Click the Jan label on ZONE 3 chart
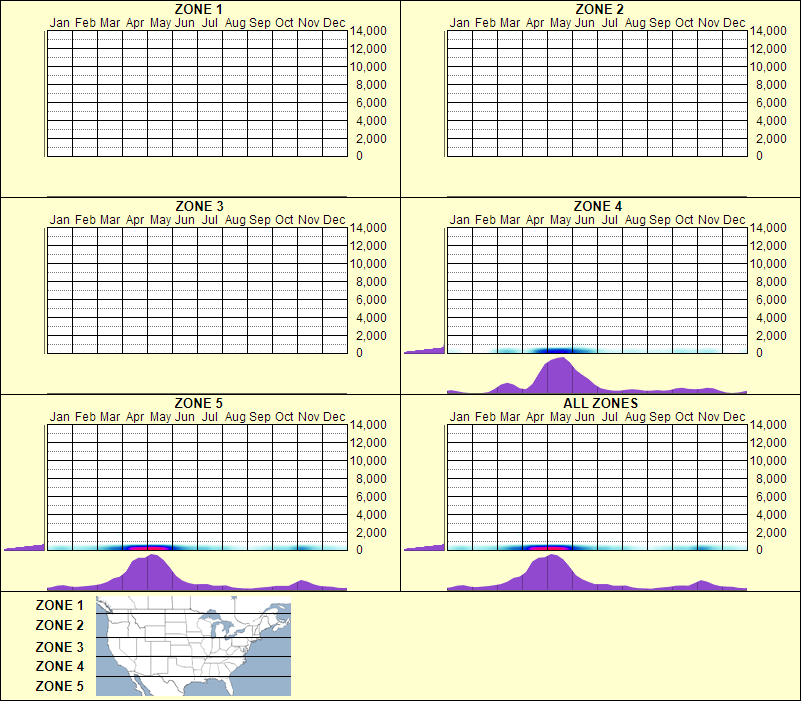Image resolution: width=801 pixels, height=701 pixels. (60, 219)
